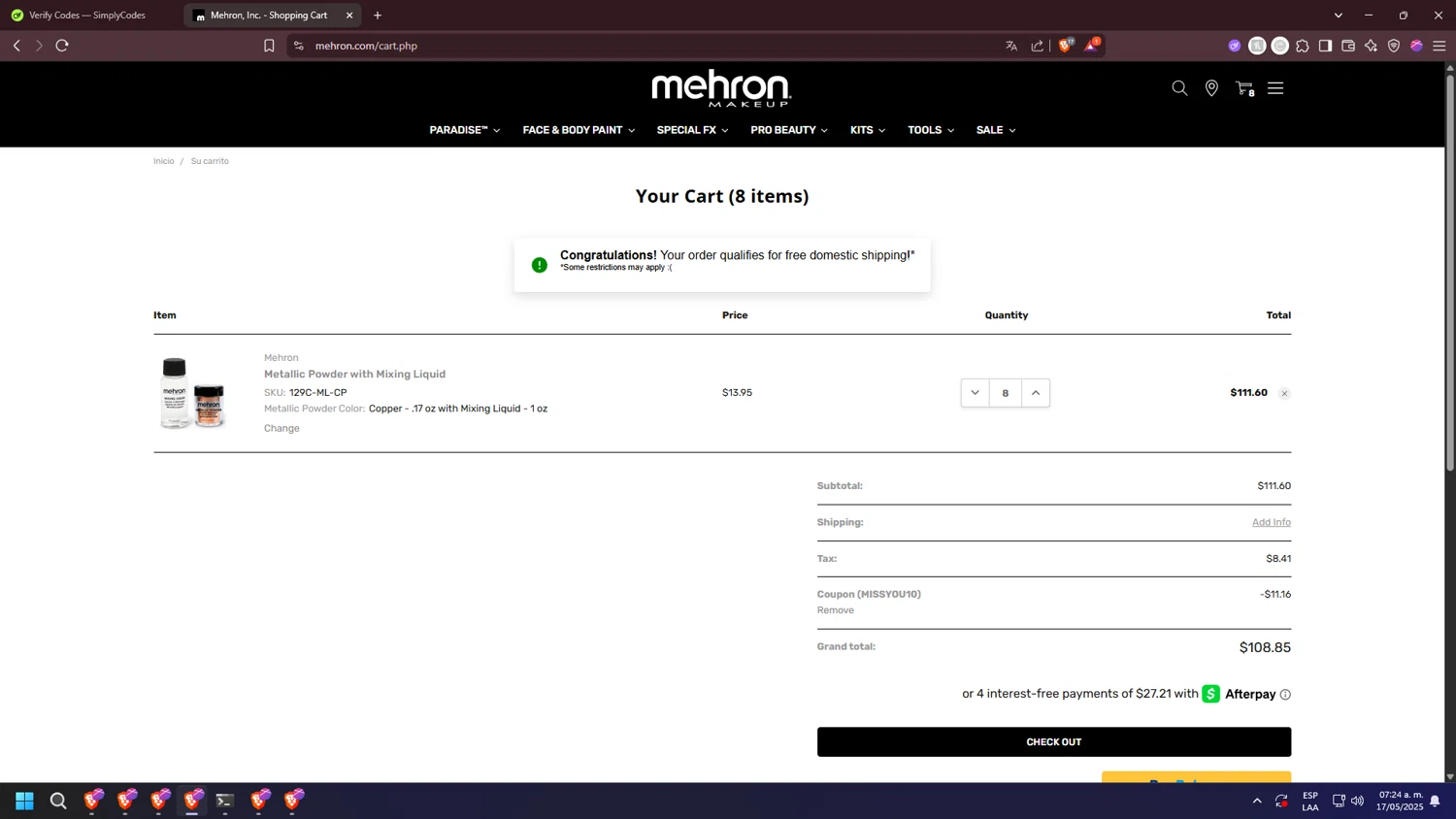Go forward with the browser forward arrow

(x=39, y=46)
